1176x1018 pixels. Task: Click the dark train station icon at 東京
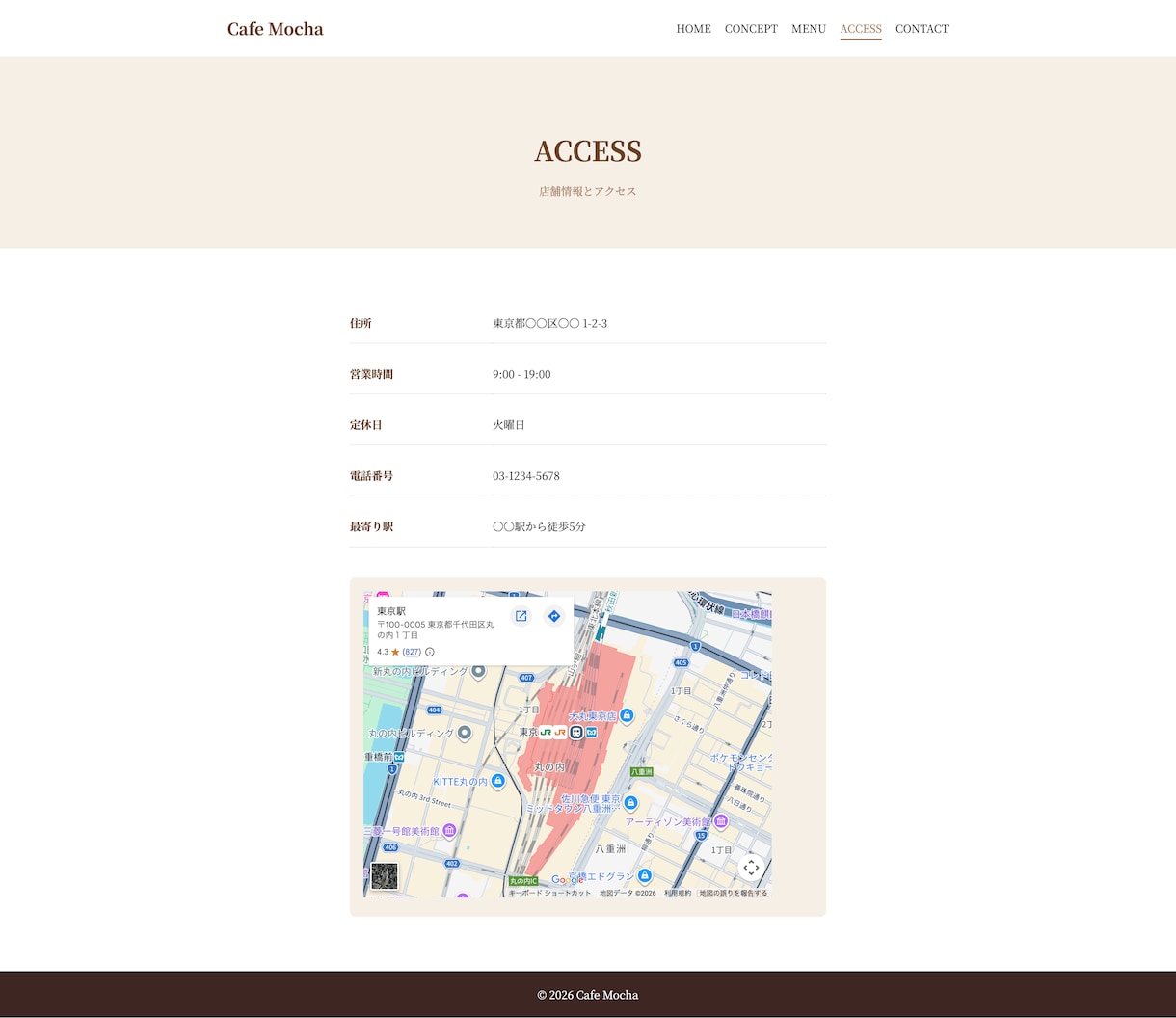tap(576, 732)
